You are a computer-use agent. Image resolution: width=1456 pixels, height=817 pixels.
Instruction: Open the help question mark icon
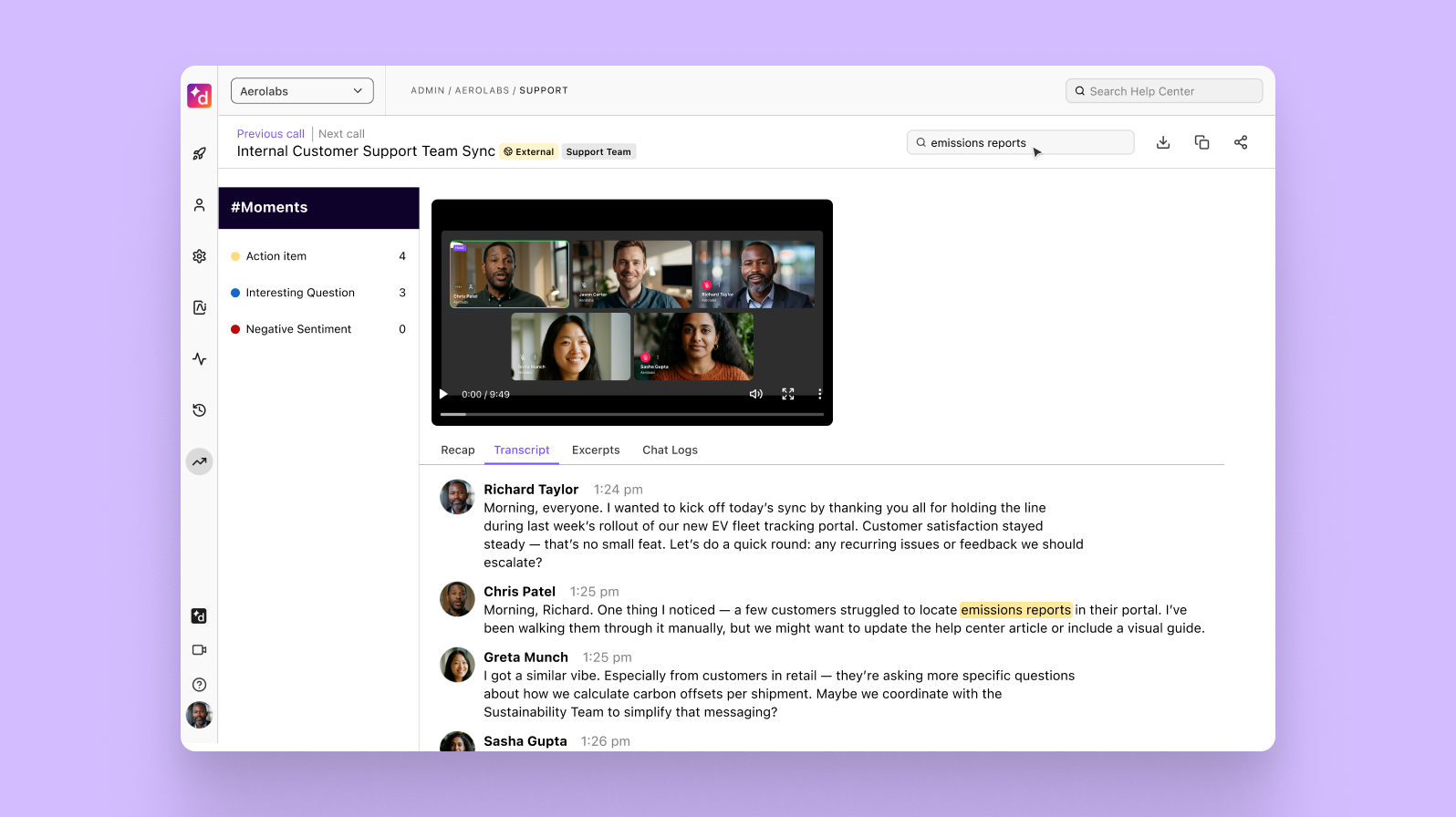[199, 685]
